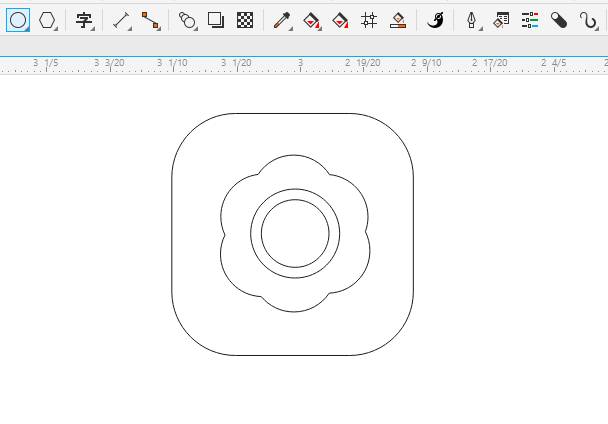Activate the Parallel Dimension tool
This screenshot has width=608, height=424.
click(122, 20)
